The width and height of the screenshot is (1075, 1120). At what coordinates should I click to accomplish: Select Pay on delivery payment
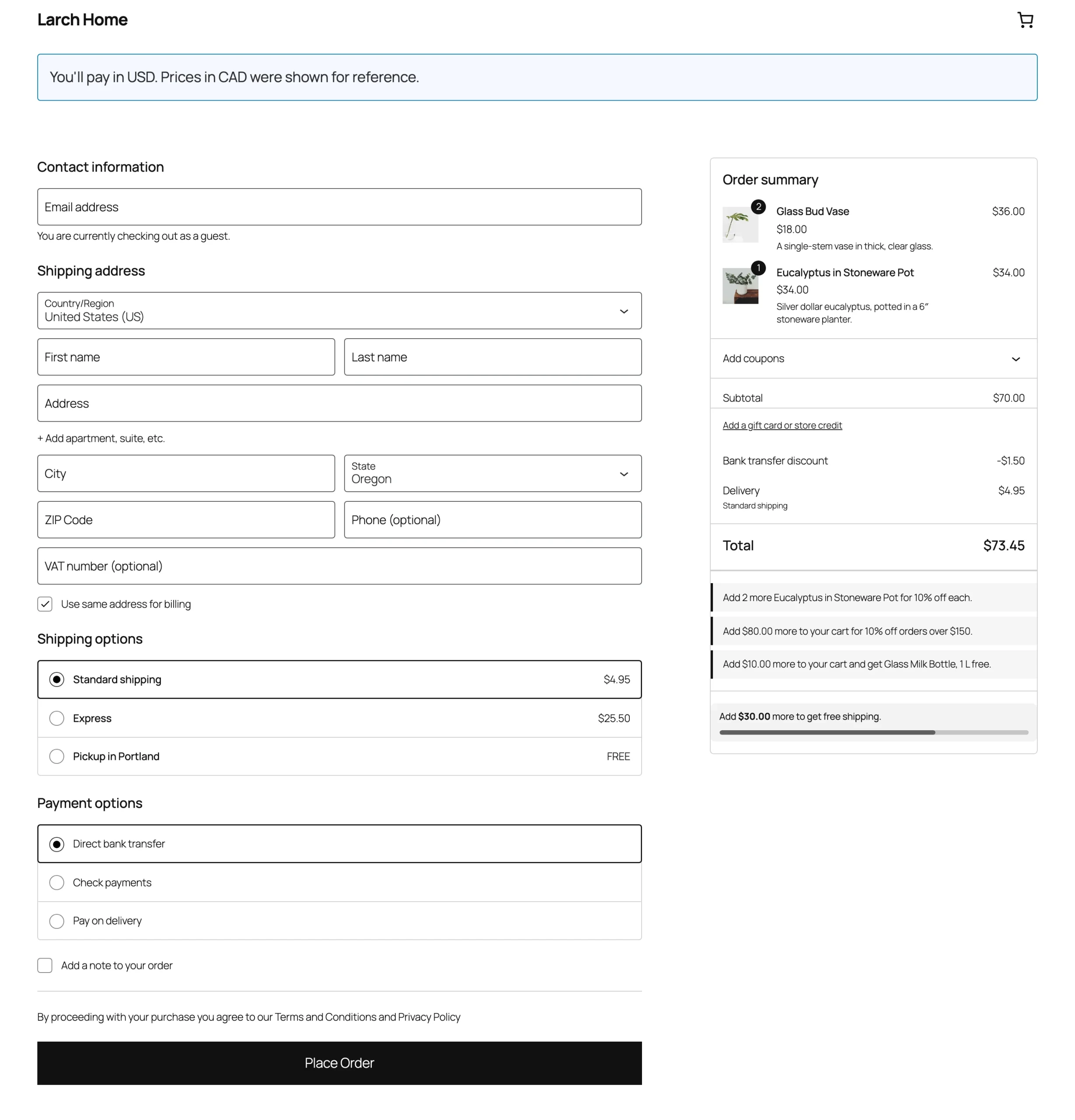[x=339, y=920]
